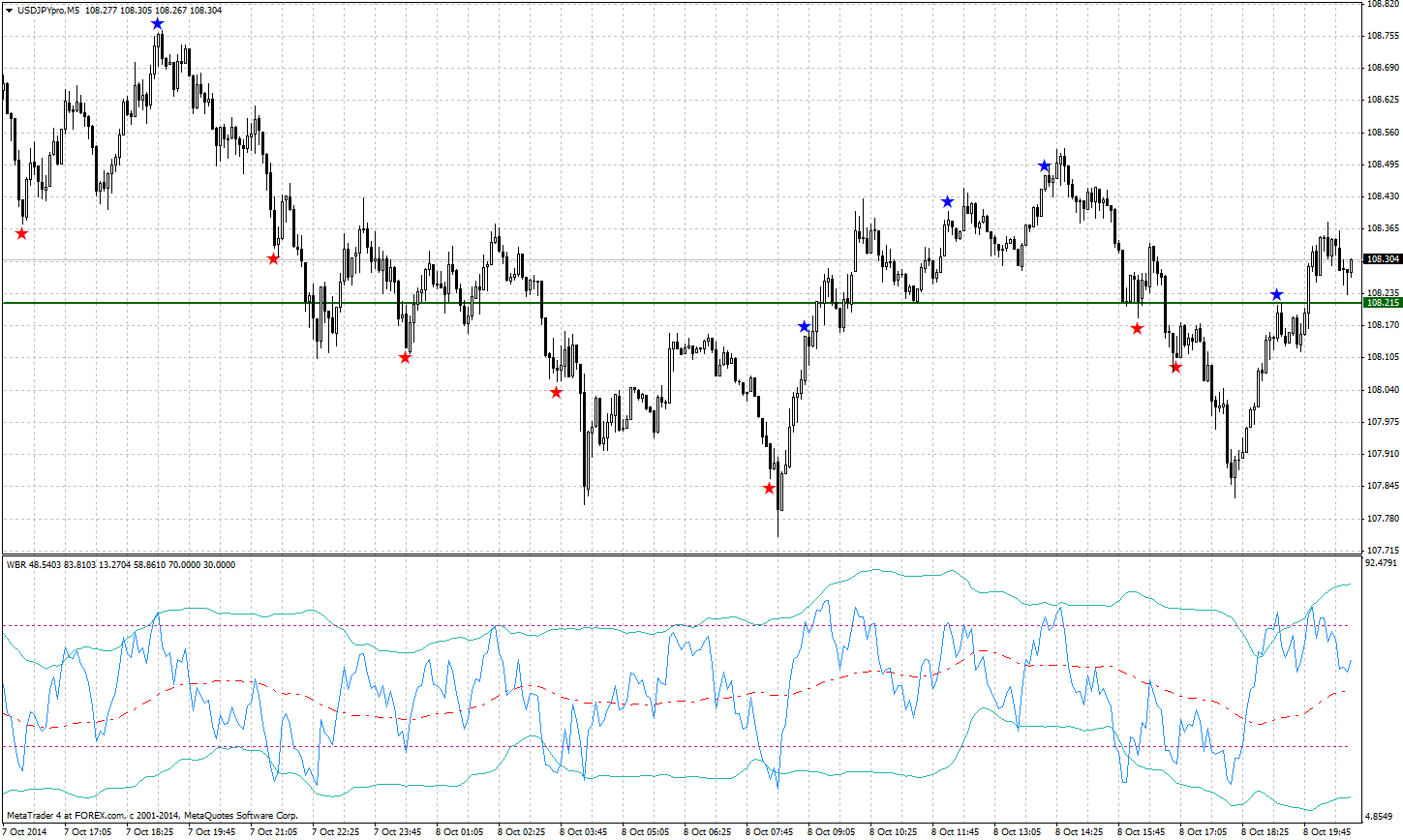Screen dimensions: 1403x840
Task: Select the green 108.215 horizontal line
Action: tap(678, 302)
